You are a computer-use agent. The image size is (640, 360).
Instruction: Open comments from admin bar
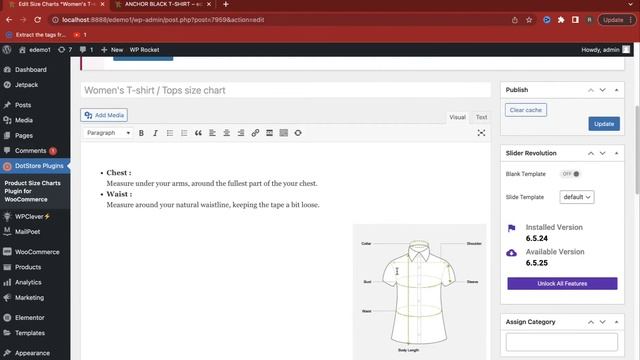87,50
